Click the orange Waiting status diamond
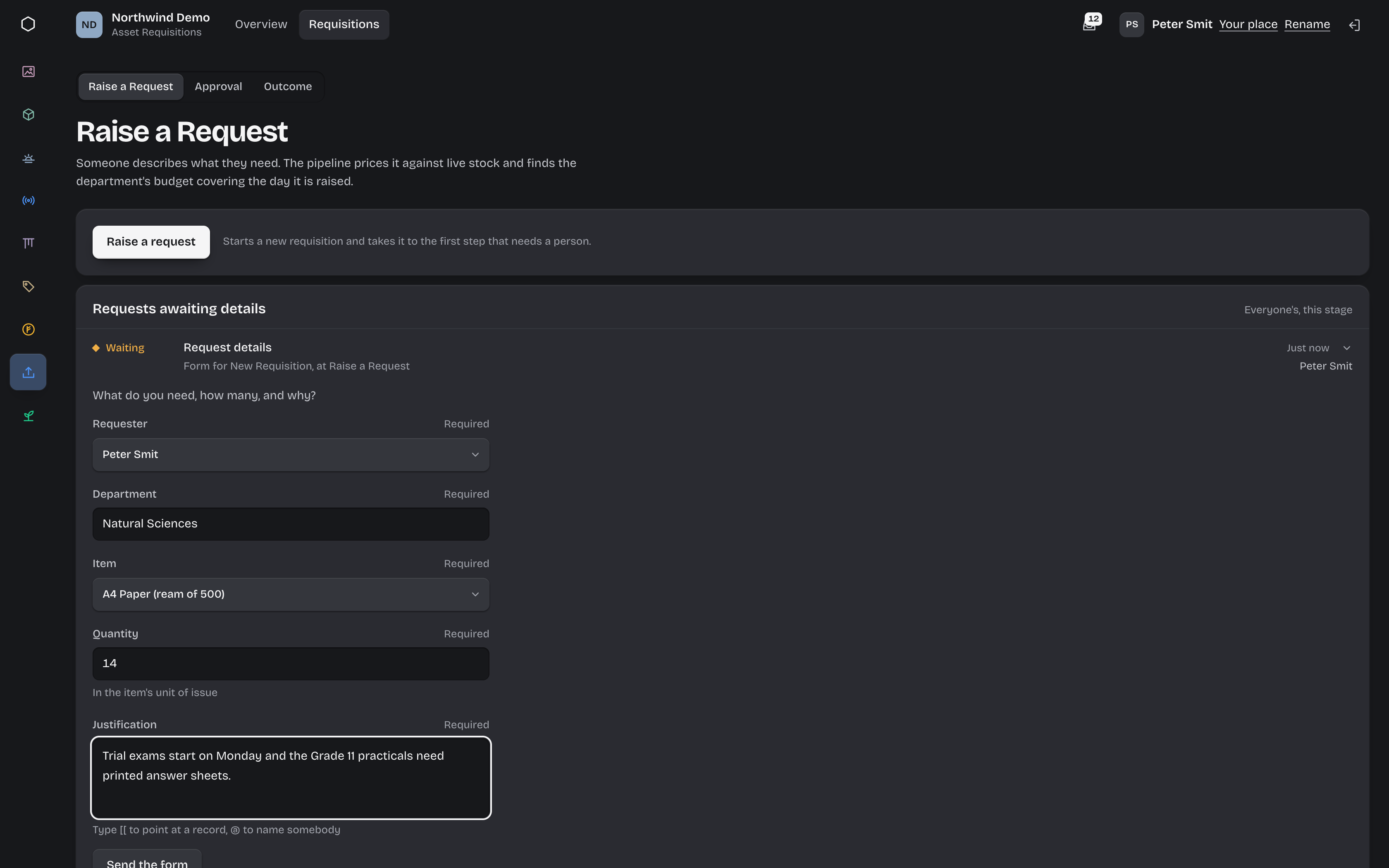 pos(96,348)
